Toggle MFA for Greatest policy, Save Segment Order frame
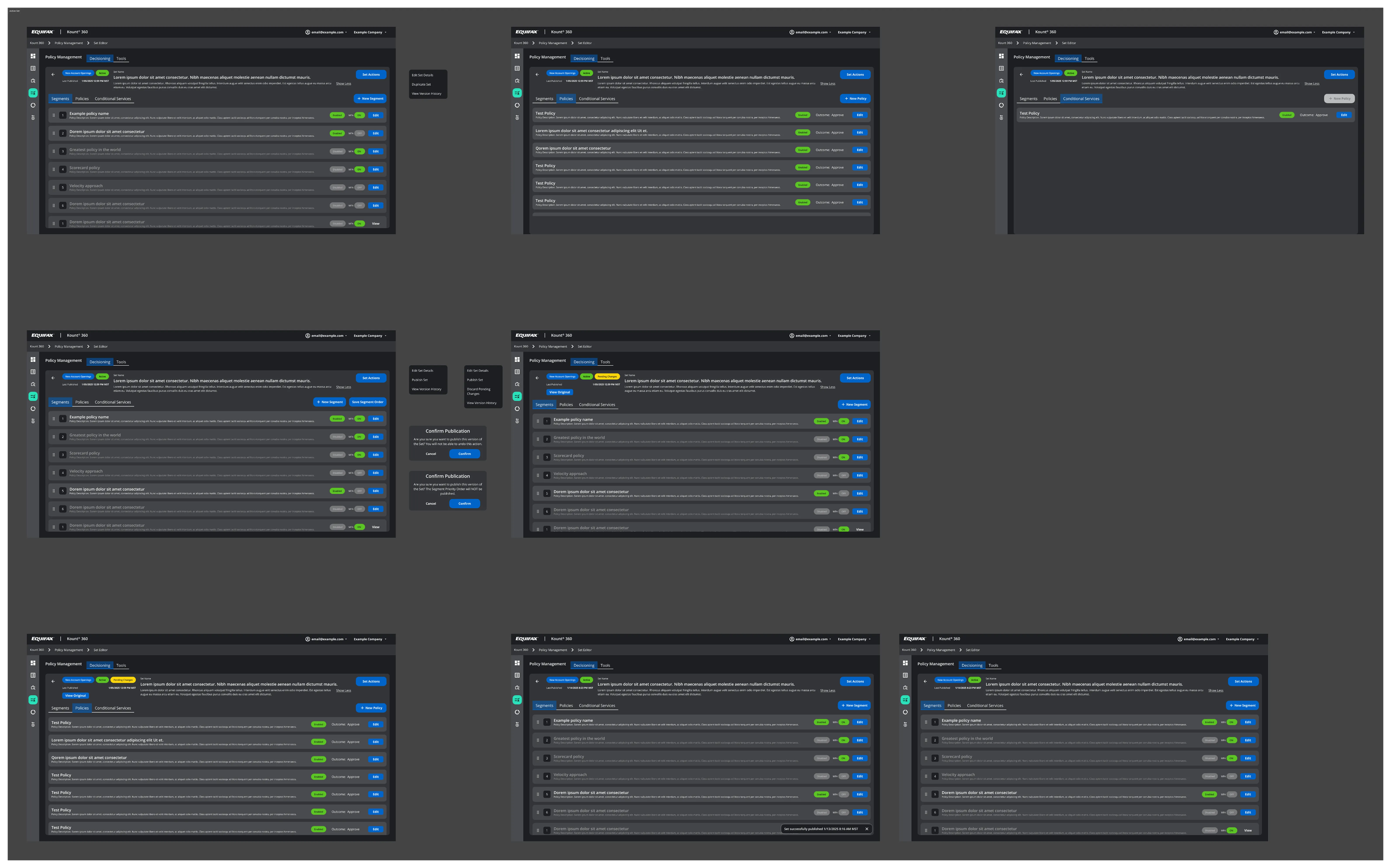The image size is (1391, 868). 359,437
